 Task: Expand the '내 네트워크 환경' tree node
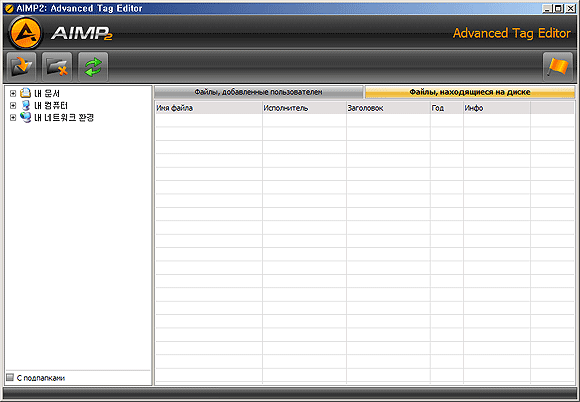point(13,118)
